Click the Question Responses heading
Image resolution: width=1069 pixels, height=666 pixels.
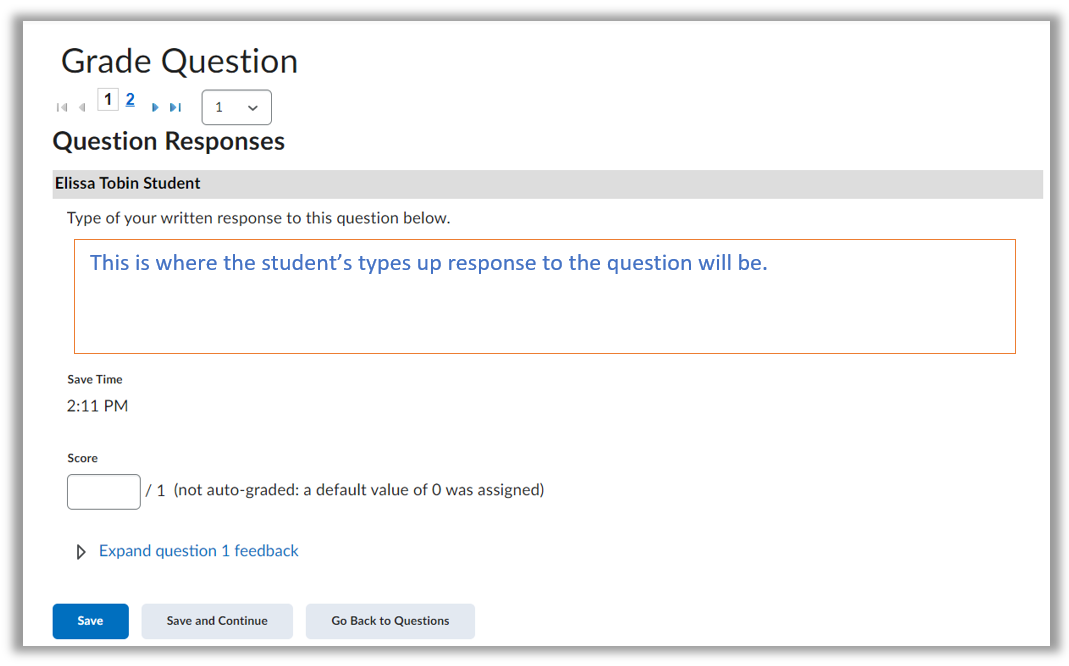[x=168, y=141]
